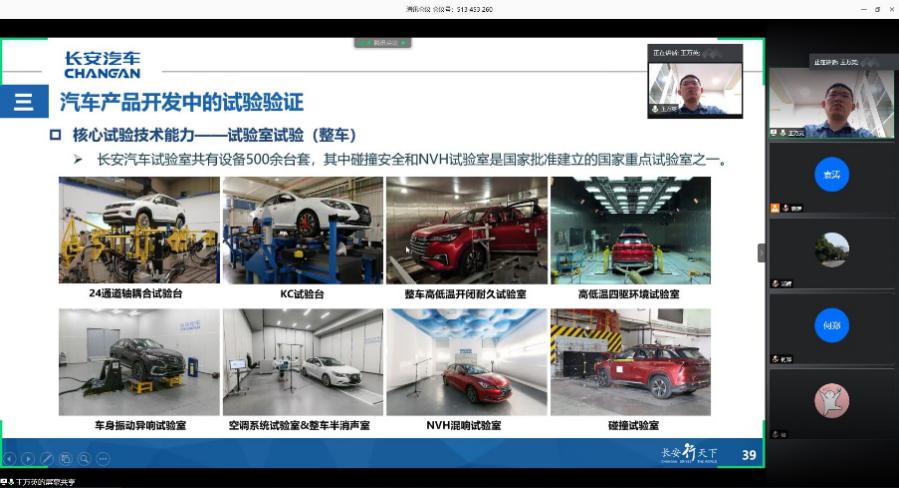Open the see-all-slides icon in slideshow controls

(65, 459)
